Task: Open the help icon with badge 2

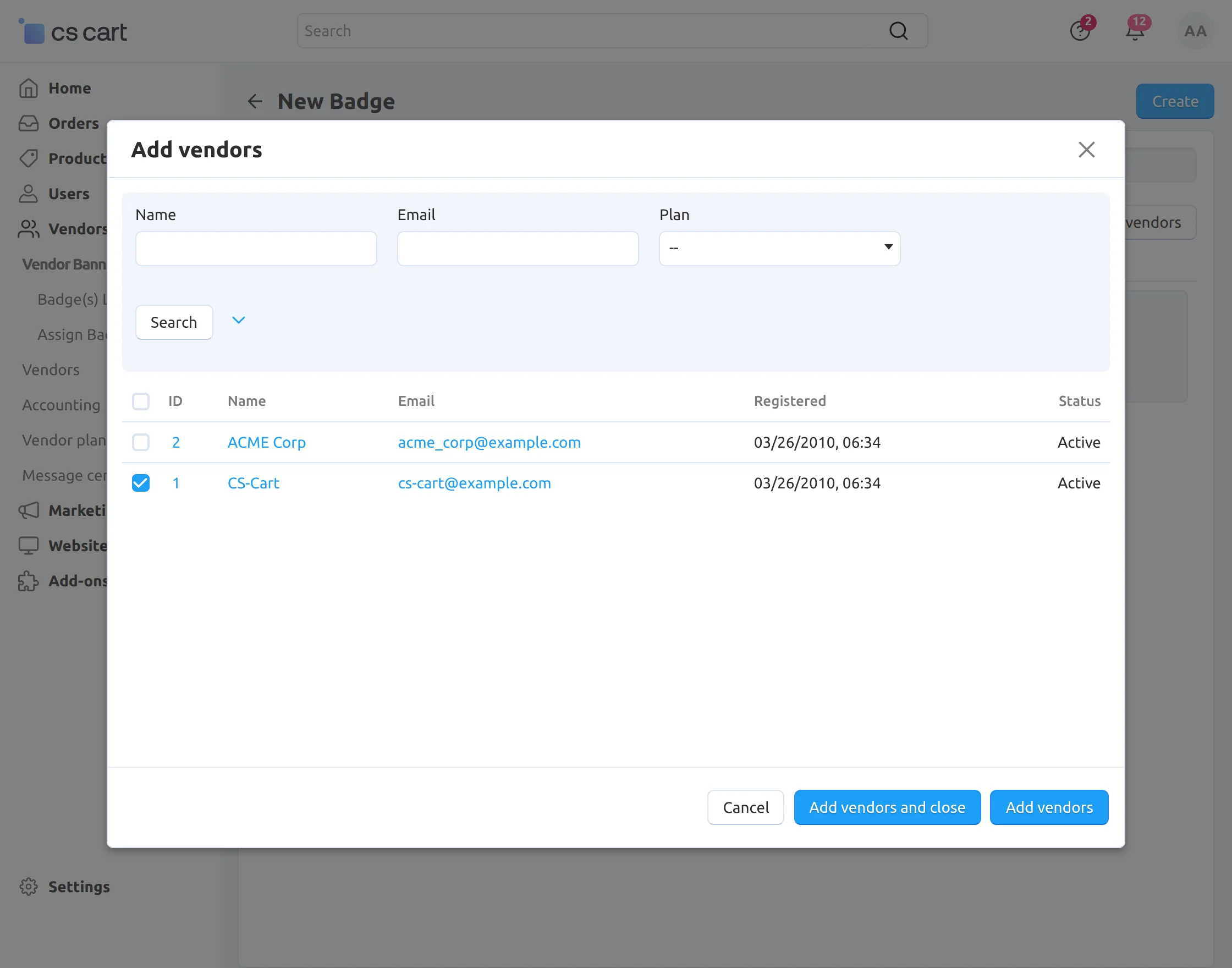Action: point(1079,31)
